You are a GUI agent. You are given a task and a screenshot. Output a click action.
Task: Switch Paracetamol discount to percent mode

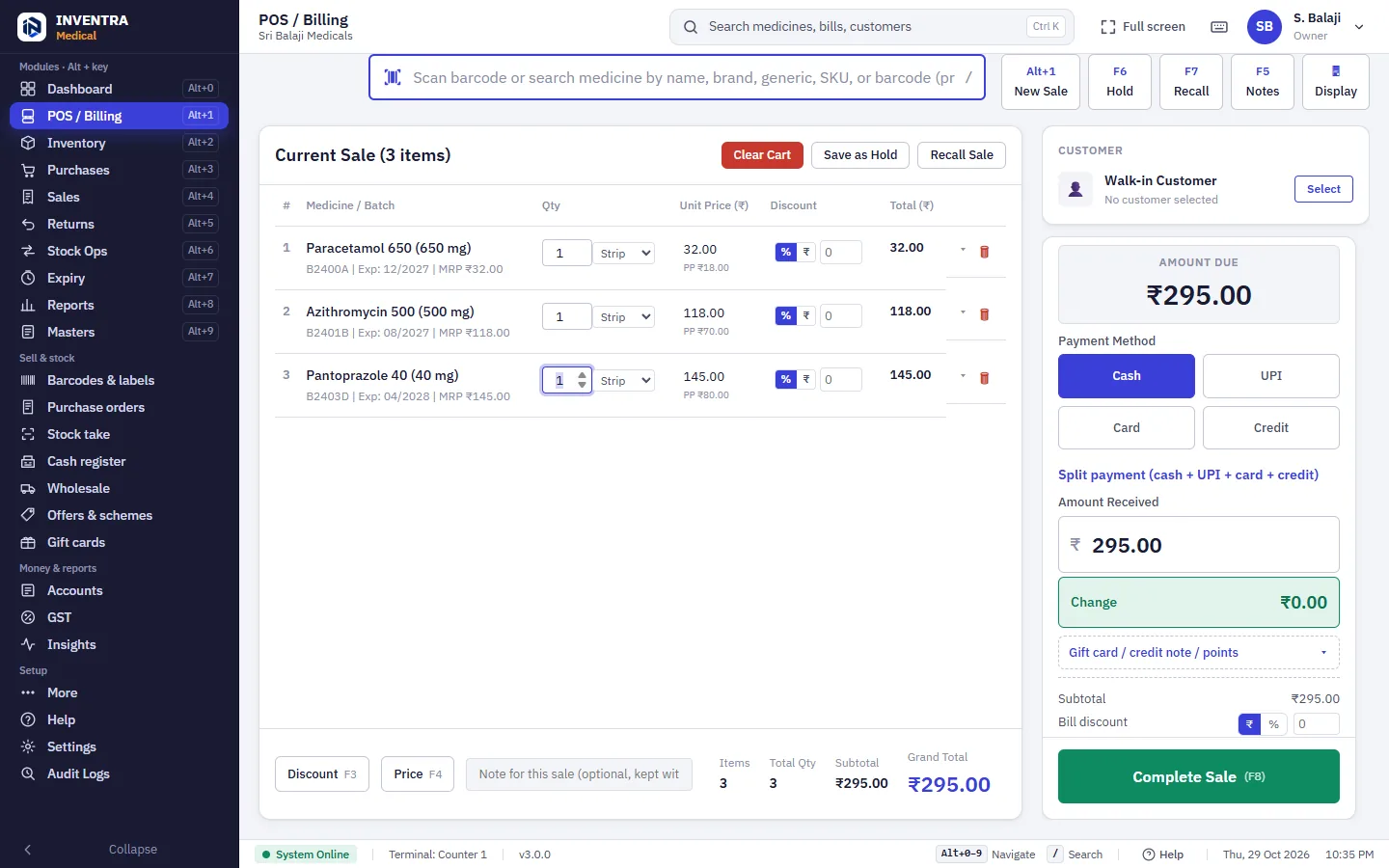pos(786,253)
